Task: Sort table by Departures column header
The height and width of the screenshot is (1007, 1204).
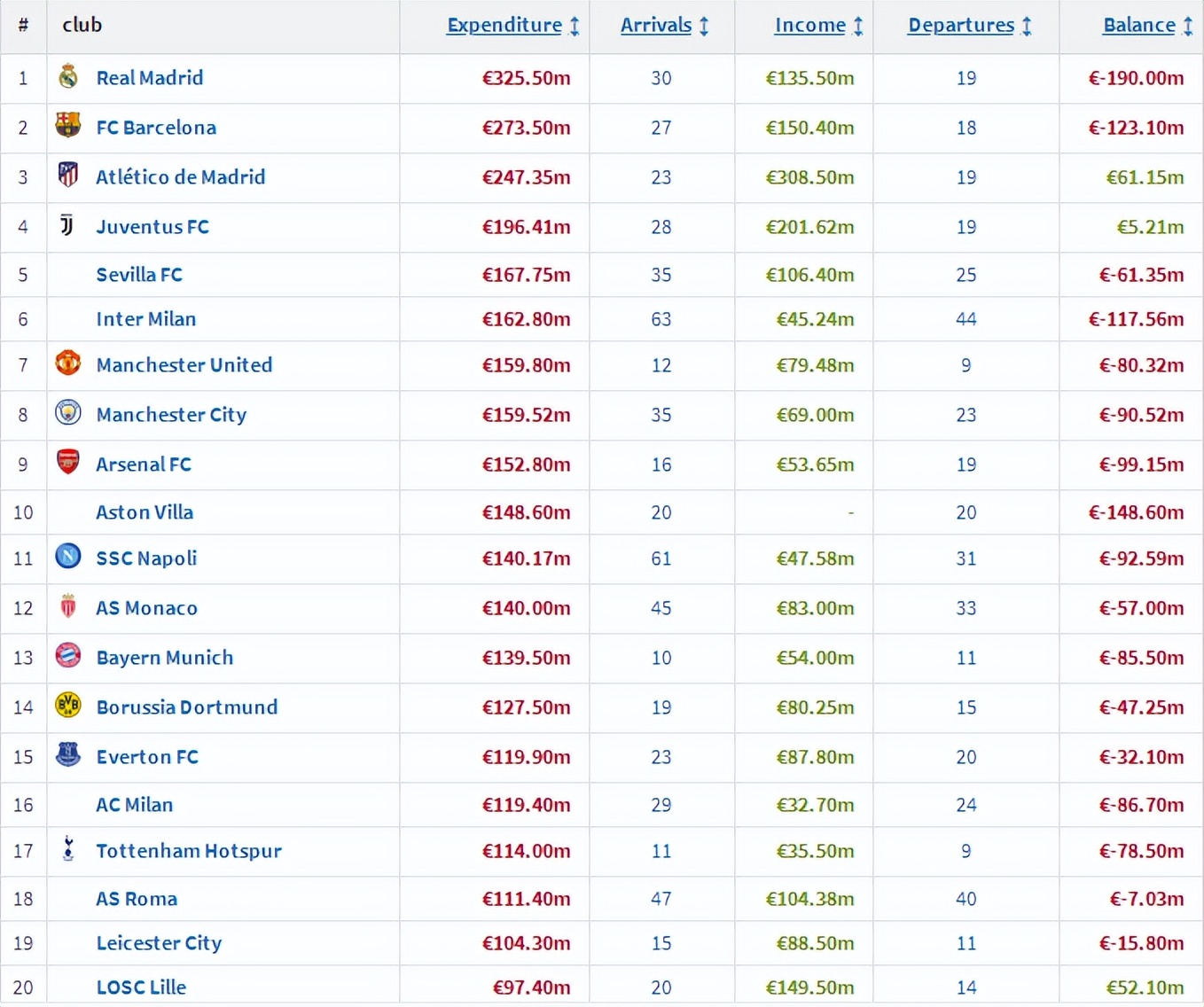Action: tap(960, 26)
